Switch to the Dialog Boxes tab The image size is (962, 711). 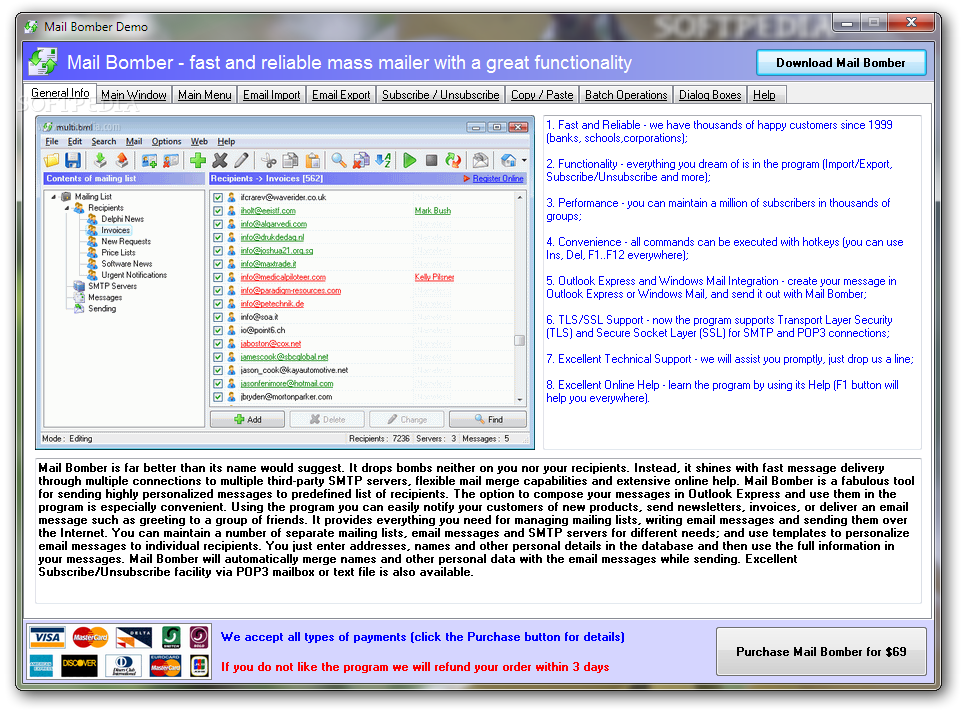pos(710,95)
